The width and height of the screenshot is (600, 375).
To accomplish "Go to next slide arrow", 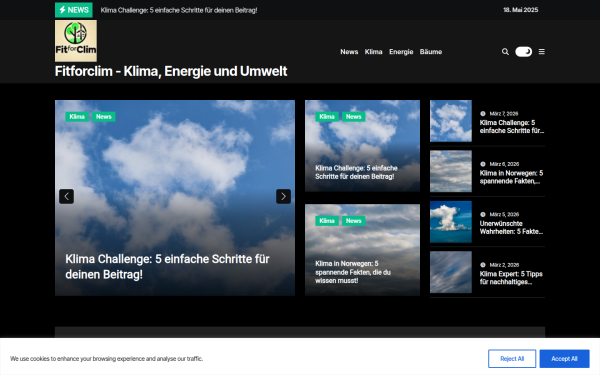I will pos(284,196).
